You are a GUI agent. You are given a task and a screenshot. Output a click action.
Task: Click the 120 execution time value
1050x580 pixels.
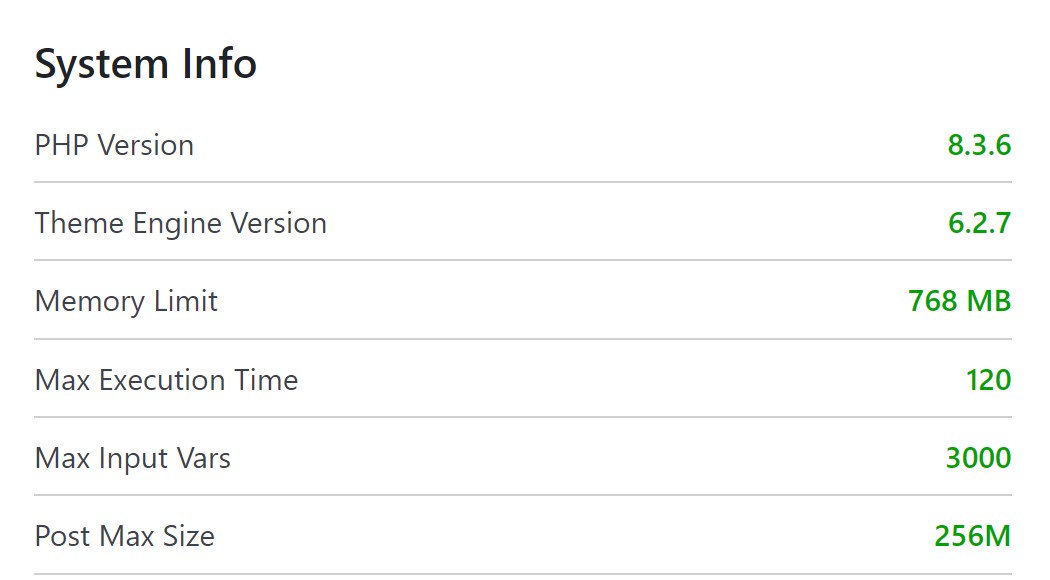[x=988, y=380]
